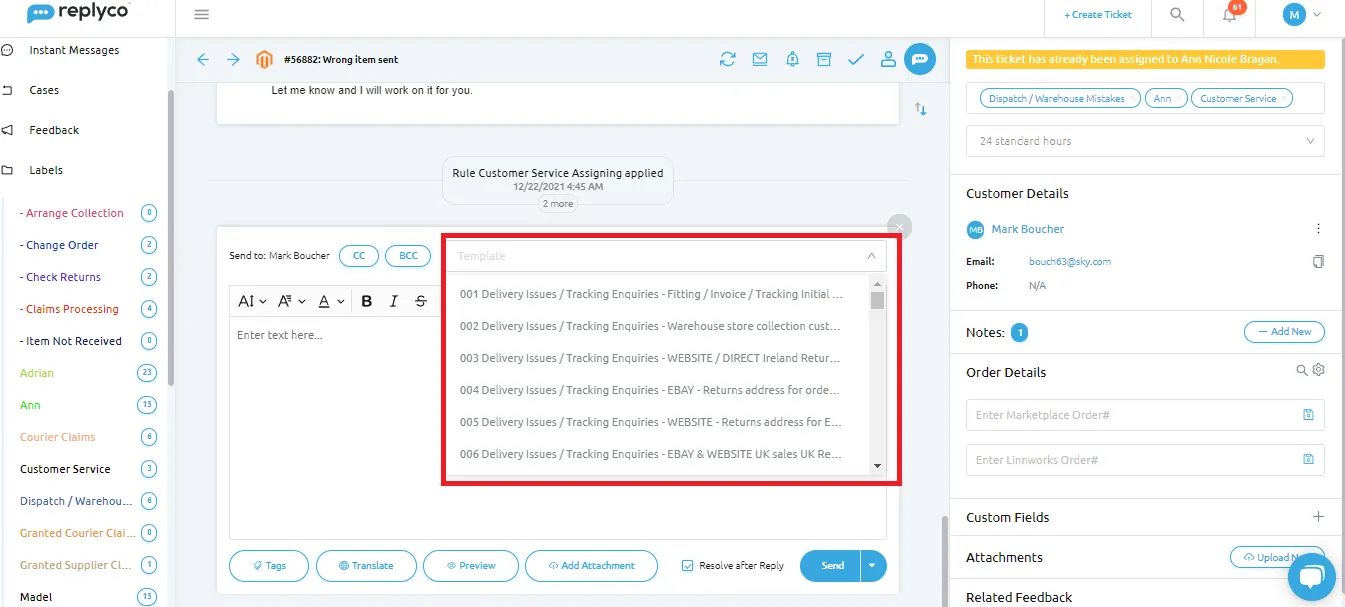Click the Add Attachment button
The width and height of the screenshot is (1345, 607).
point(591,566)
